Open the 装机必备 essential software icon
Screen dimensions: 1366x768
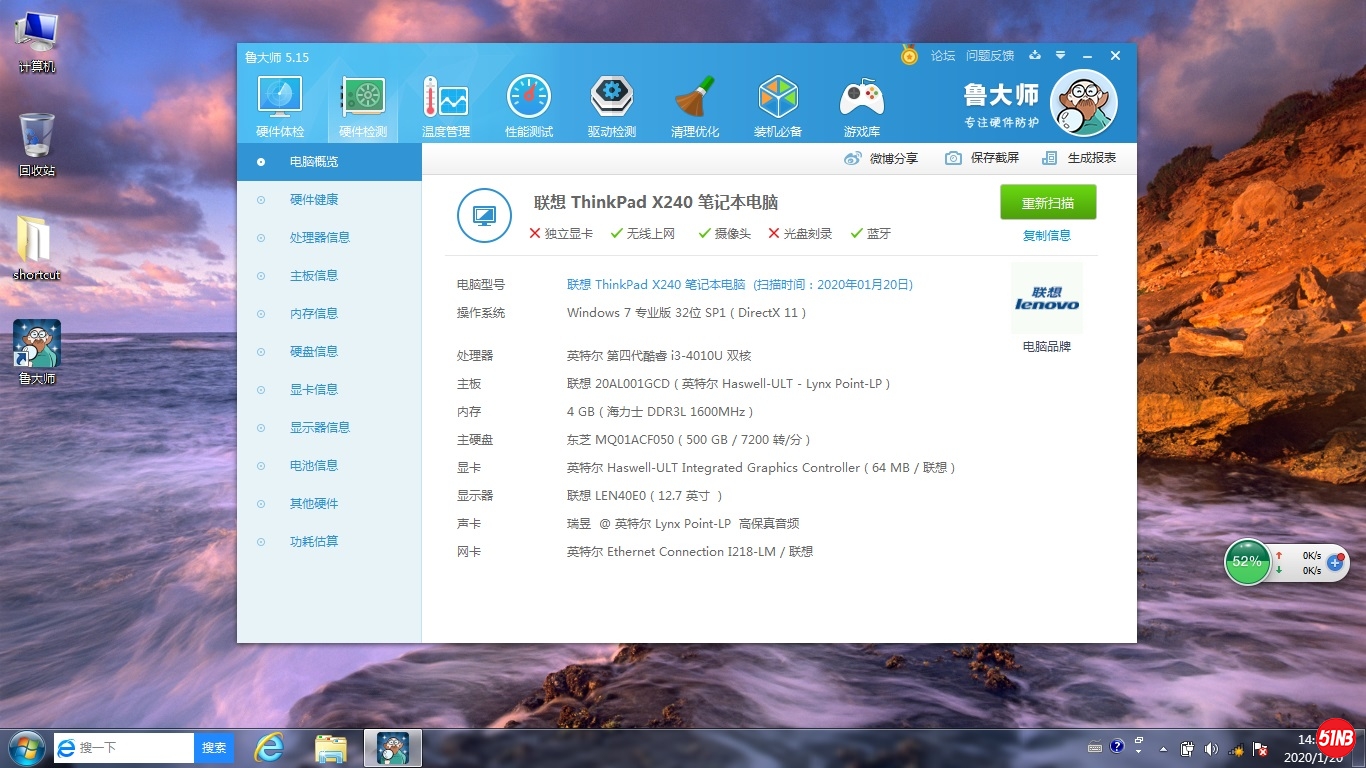(x=777, y=106)
